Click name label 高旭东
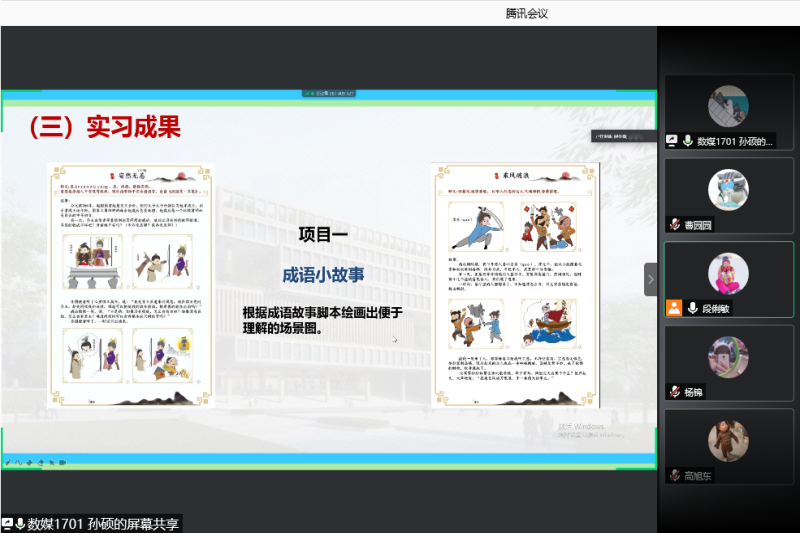Screen dimensions: 800x533 click(x=697, y=476)
